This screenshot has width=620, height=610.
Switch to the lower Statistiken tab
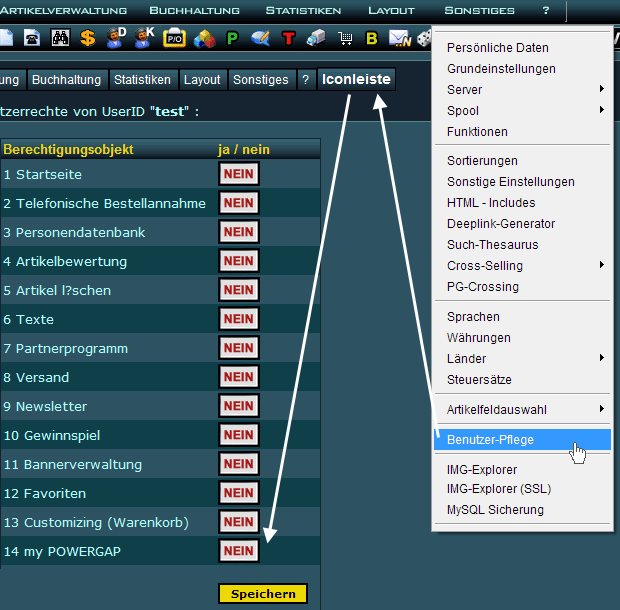pos(142,80)
